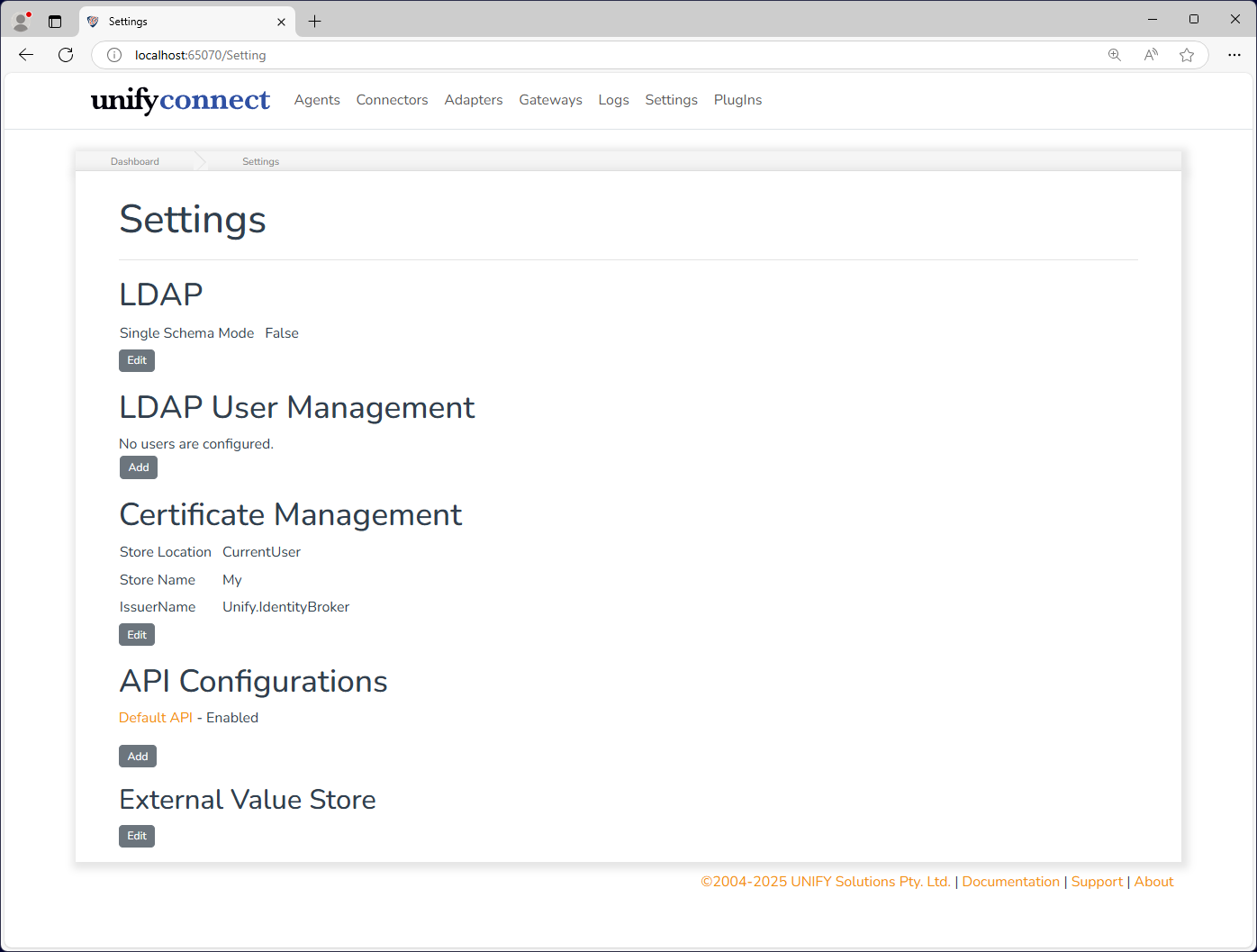
Task: Open the tab actions menu icon
Action: 55,21
